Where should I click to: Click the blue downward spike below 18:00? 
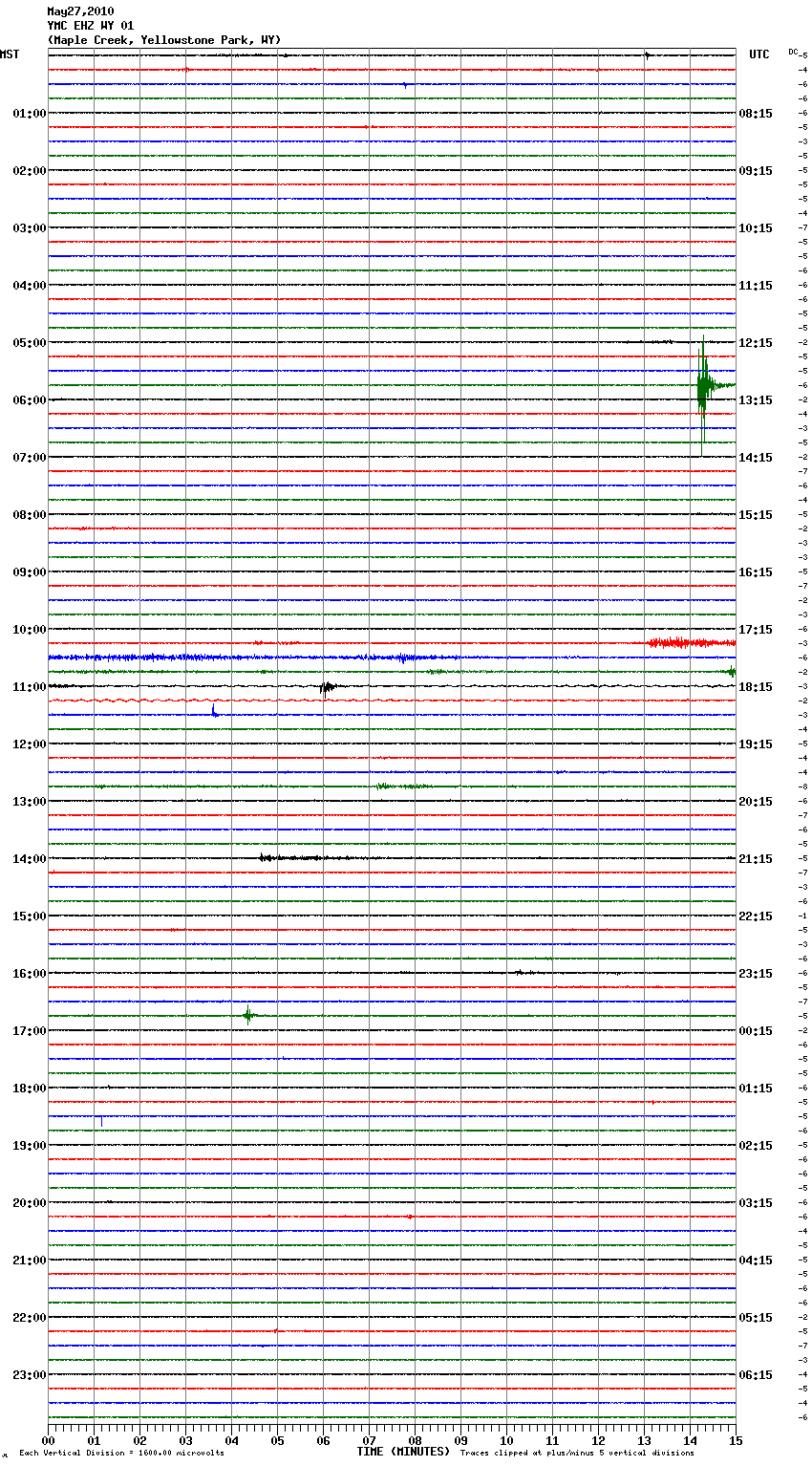point(101,1121)
